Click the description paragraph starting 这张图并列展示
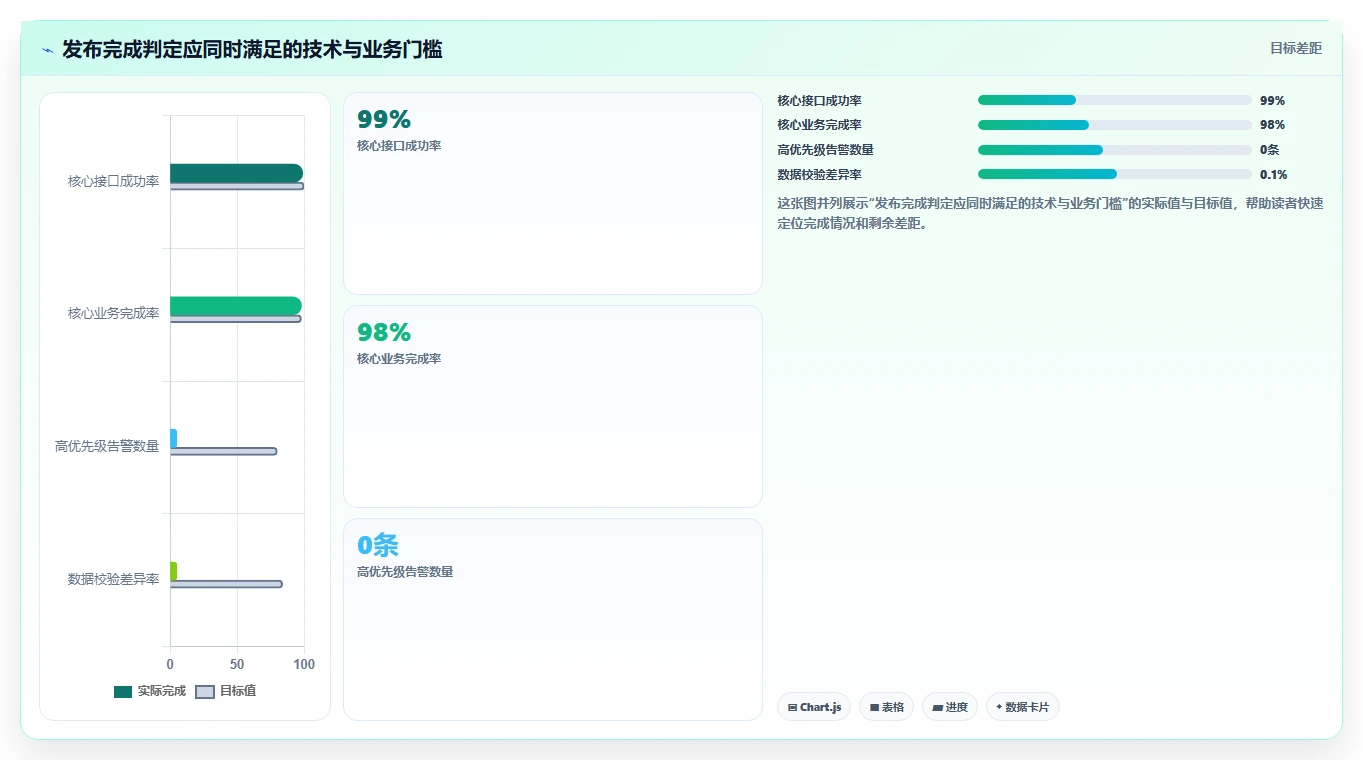1363x760 pixels. click(1050, 213)
